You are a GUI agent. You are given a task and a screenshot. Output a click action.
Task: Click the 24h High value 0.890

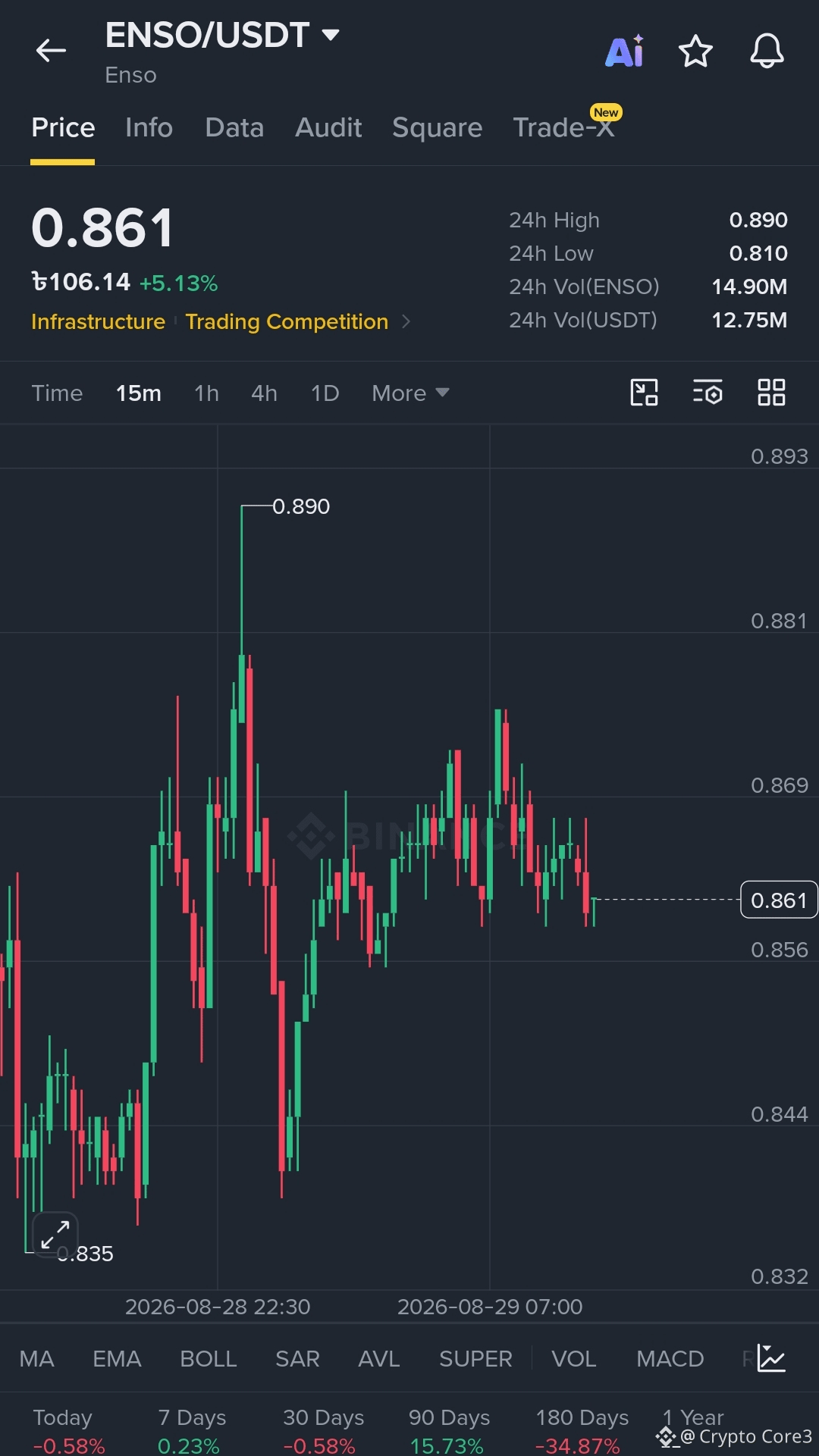tap(758, 220)
